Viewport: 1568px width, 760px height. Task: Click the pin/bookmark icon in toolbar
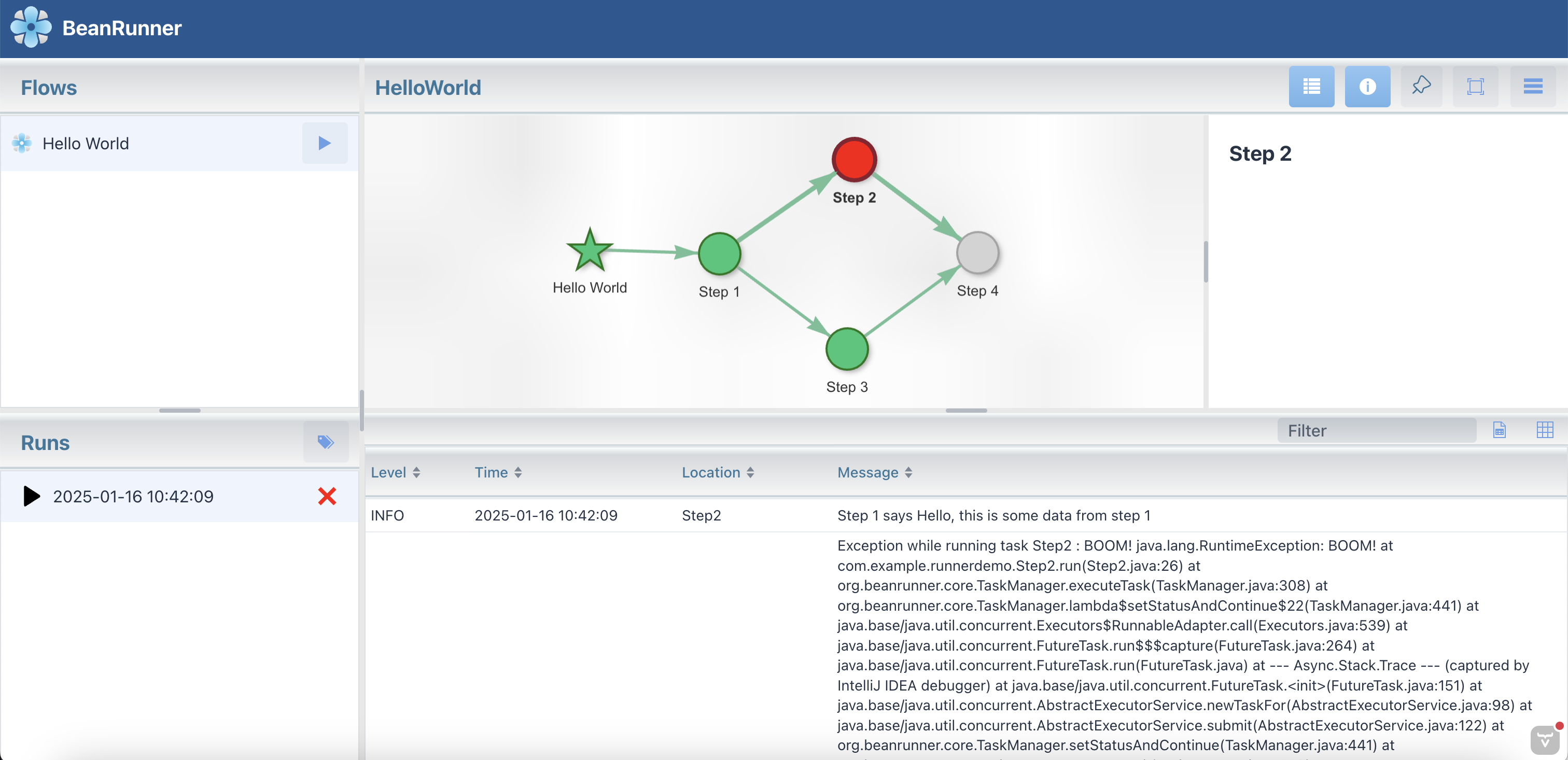[1421, 87]
